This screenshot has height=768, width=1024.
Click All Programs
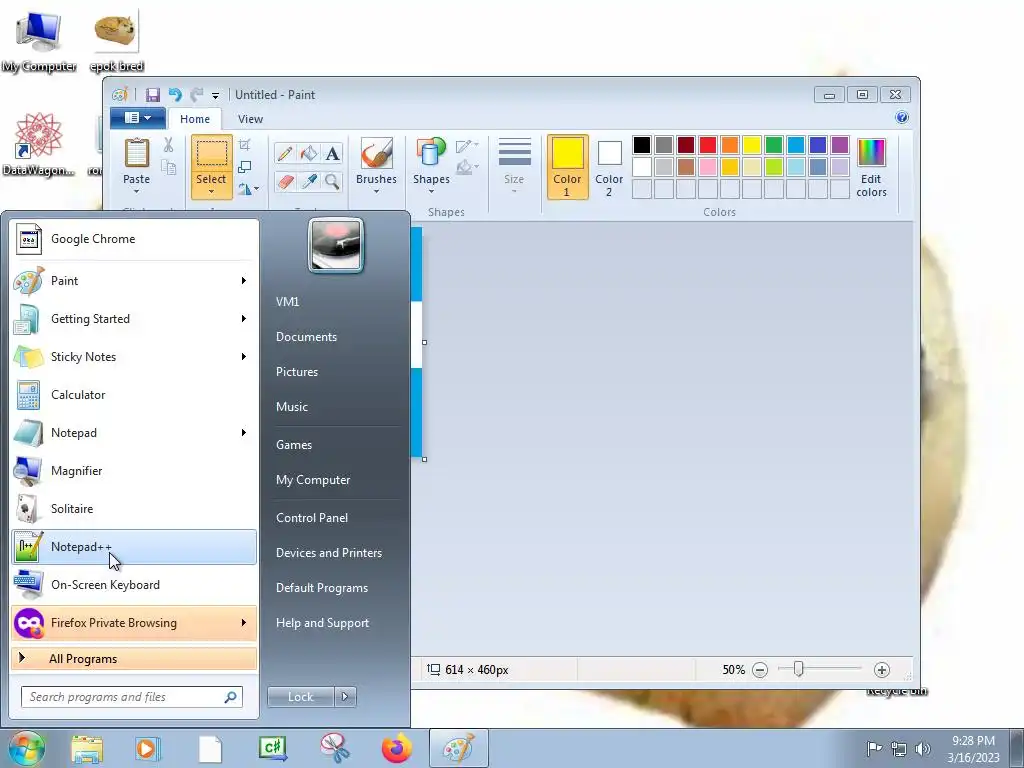pos(134,659)
